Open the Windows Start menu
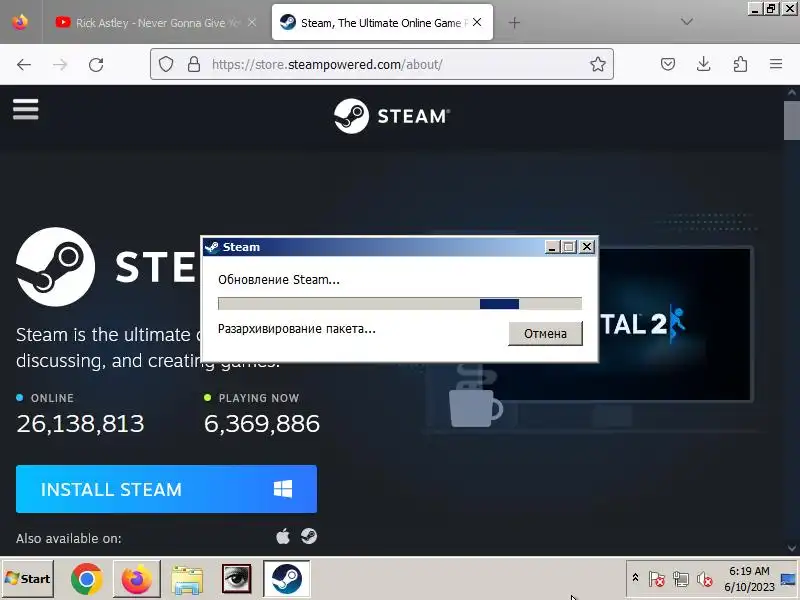The height and width of the screenshot is (600, 800). (x=28, y=579)
